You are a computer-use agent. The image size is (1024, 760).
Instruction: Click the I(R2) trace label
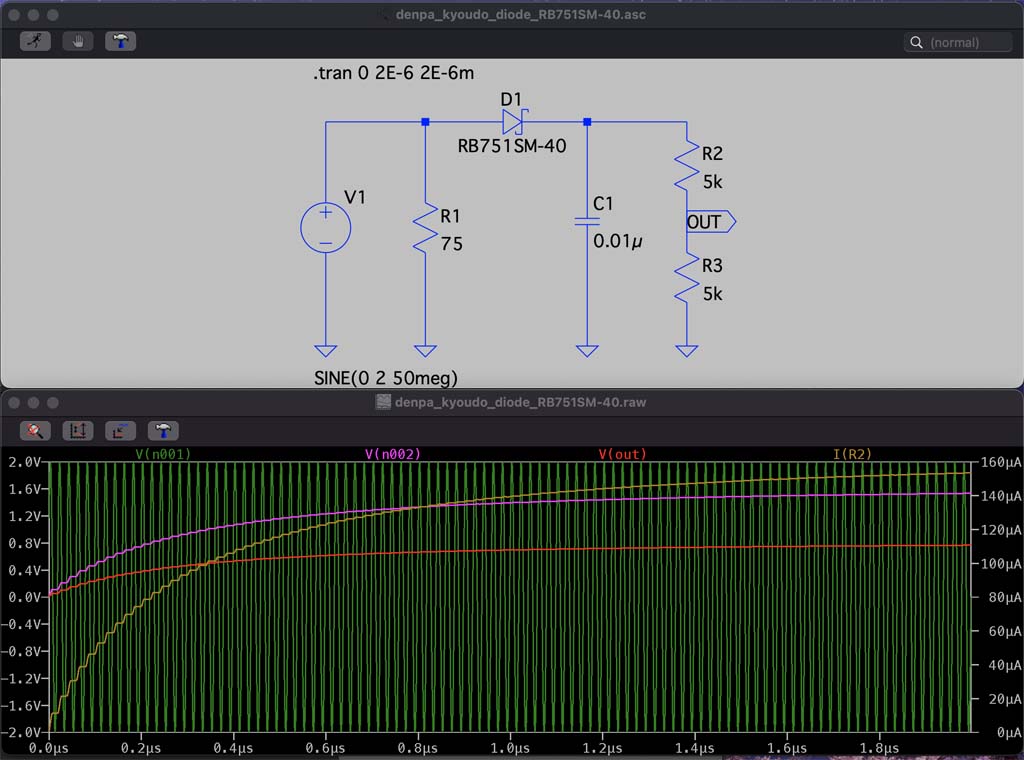[852, 454]
